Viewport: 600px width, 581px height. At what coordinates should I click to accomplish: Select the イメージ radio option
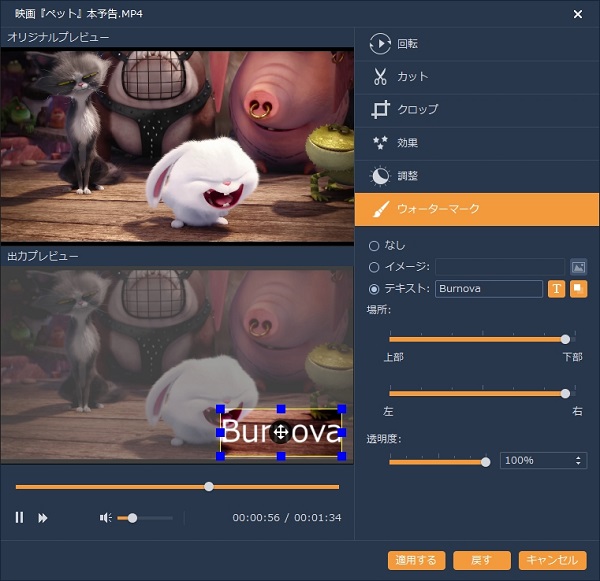[x=374, y=267]
